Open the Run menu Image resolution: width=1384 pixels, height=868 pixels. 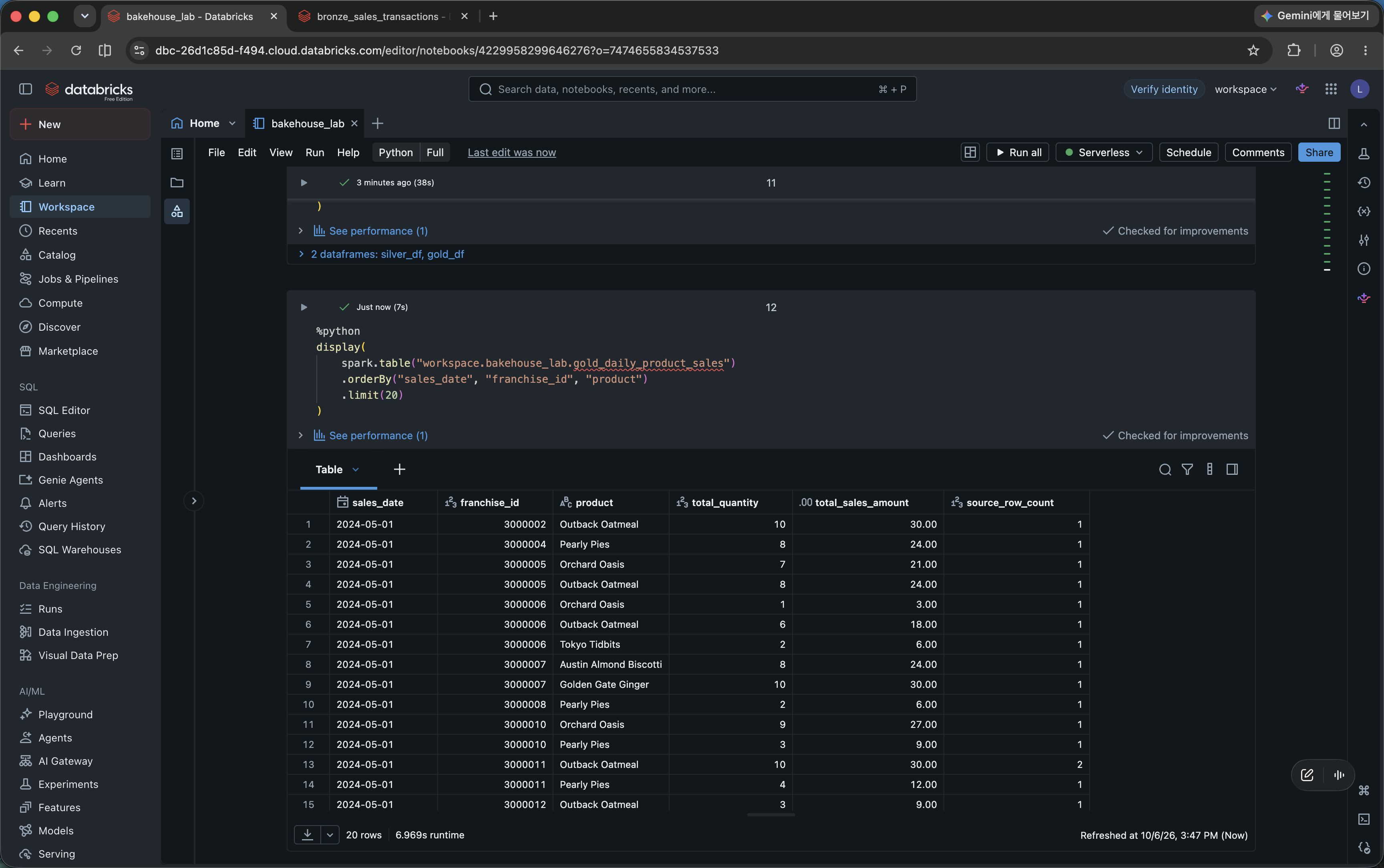pyautogui.click(x=315, y=152)
